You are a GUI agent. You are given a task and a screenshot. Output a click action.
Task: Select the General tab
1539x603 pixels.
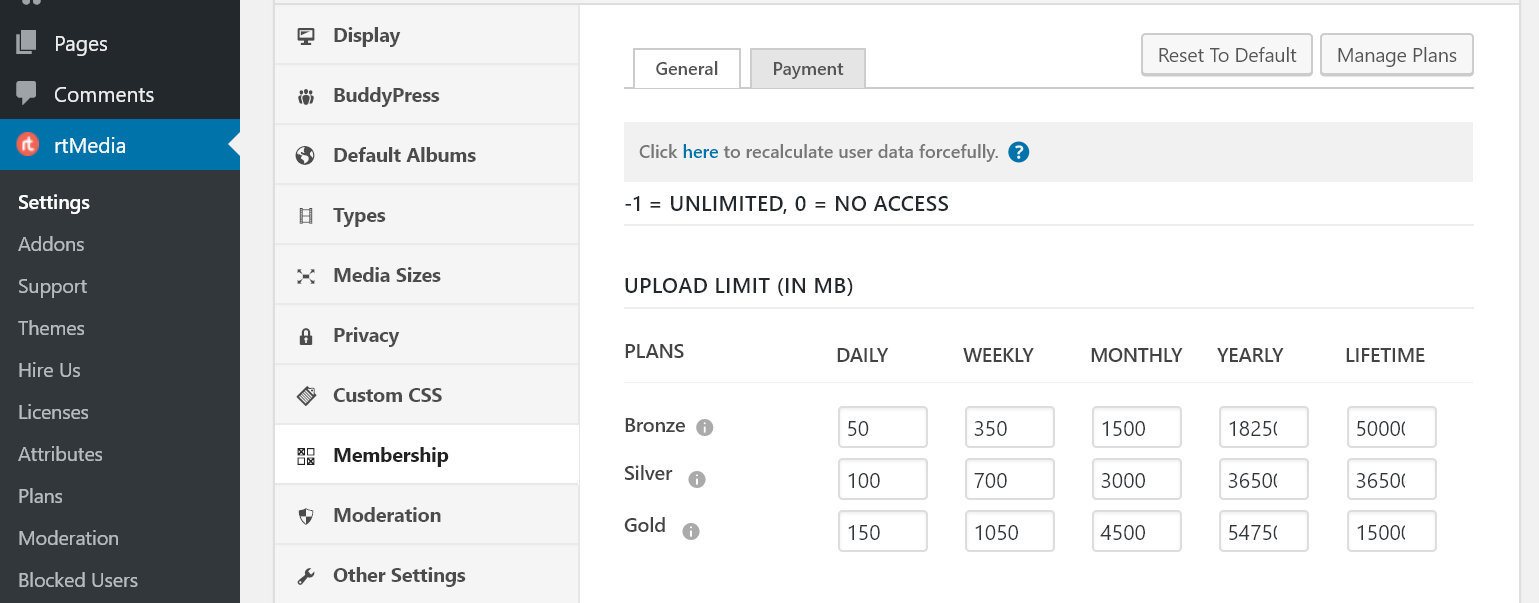pyautogui.click(x=686, y=68)
